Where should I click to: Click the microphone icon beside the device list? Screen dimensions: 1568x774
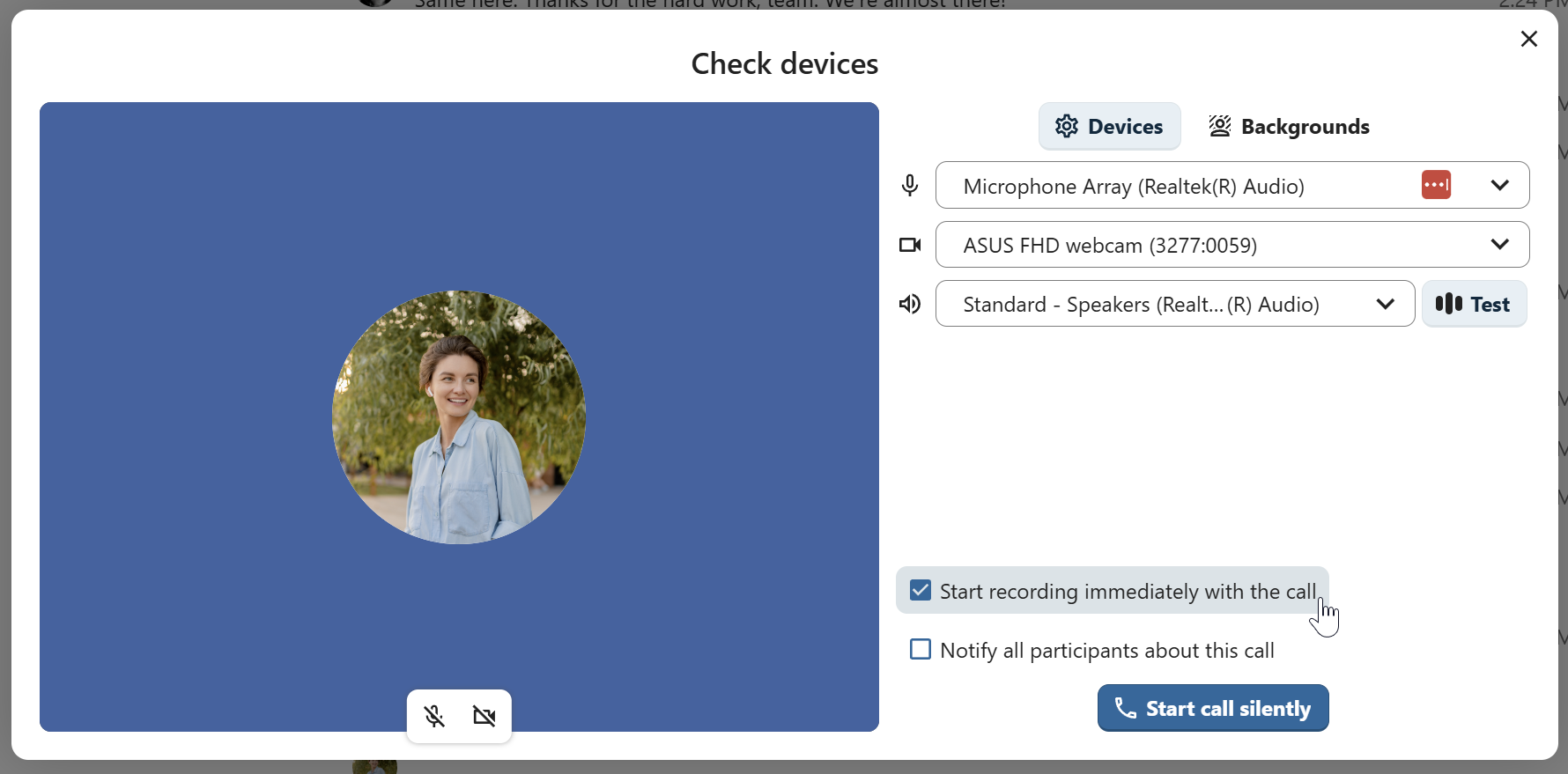coord(910,186)
